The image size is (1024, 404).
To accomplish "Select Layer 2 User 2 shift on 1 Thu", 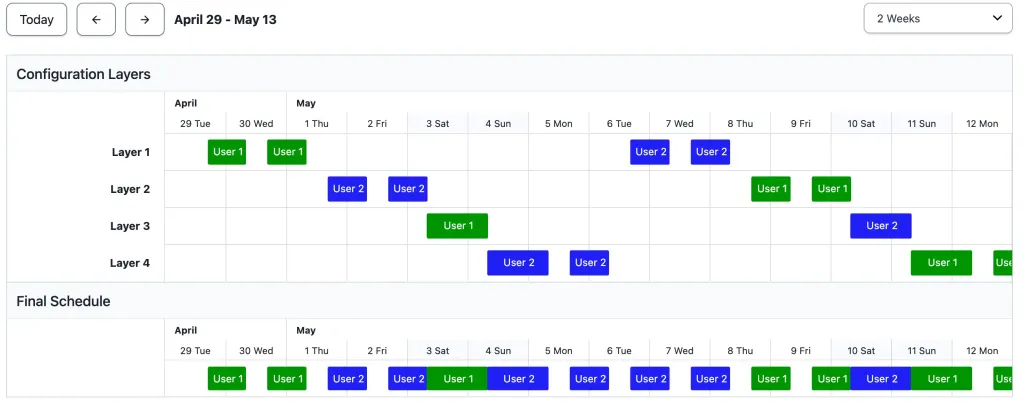I will pos(347,189).
